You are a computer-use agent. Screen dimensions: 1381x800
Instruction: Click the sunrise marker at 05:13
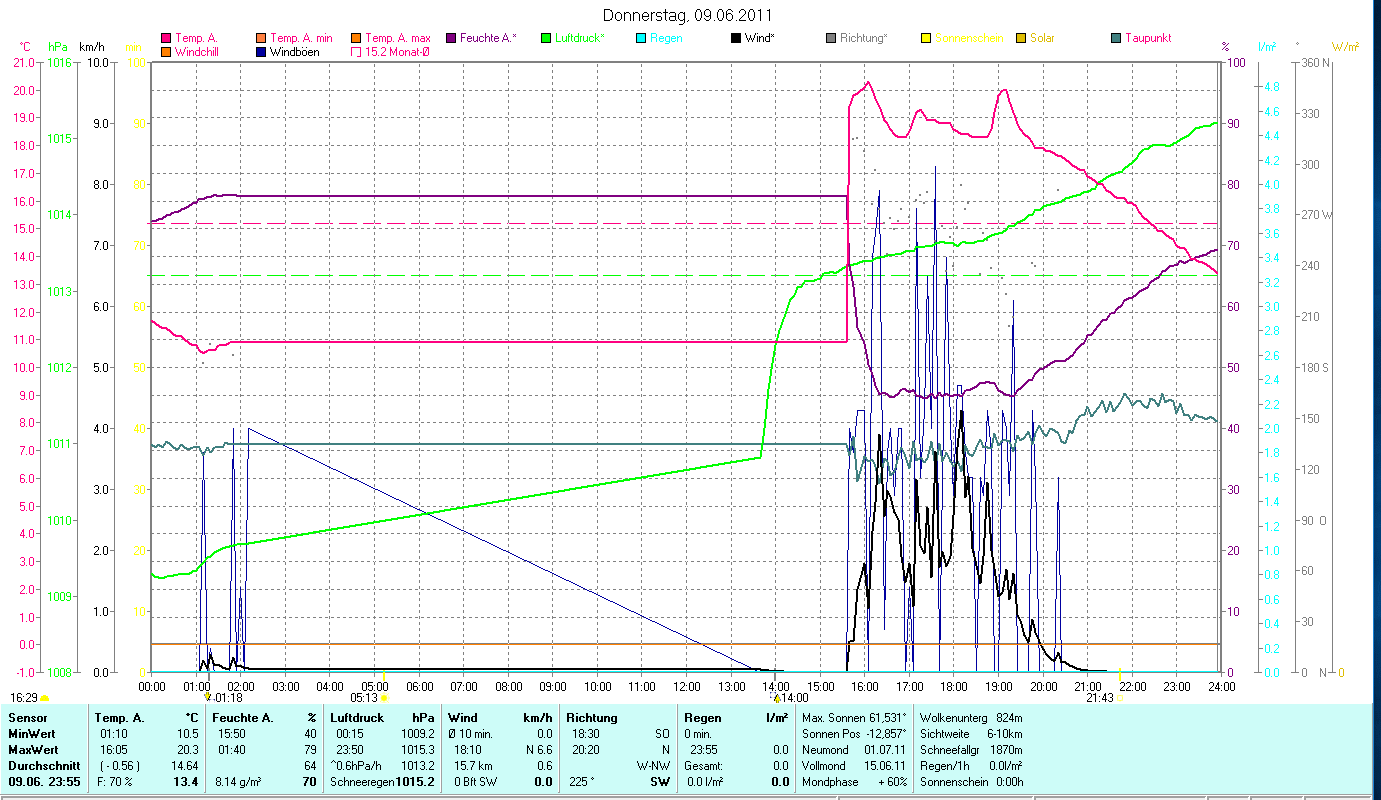point(384,698)
